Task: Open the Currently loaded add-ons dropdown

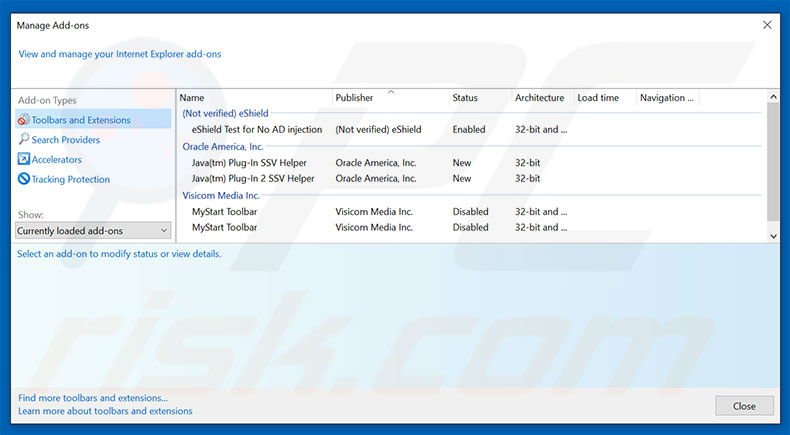Action: tap(93, 231)
